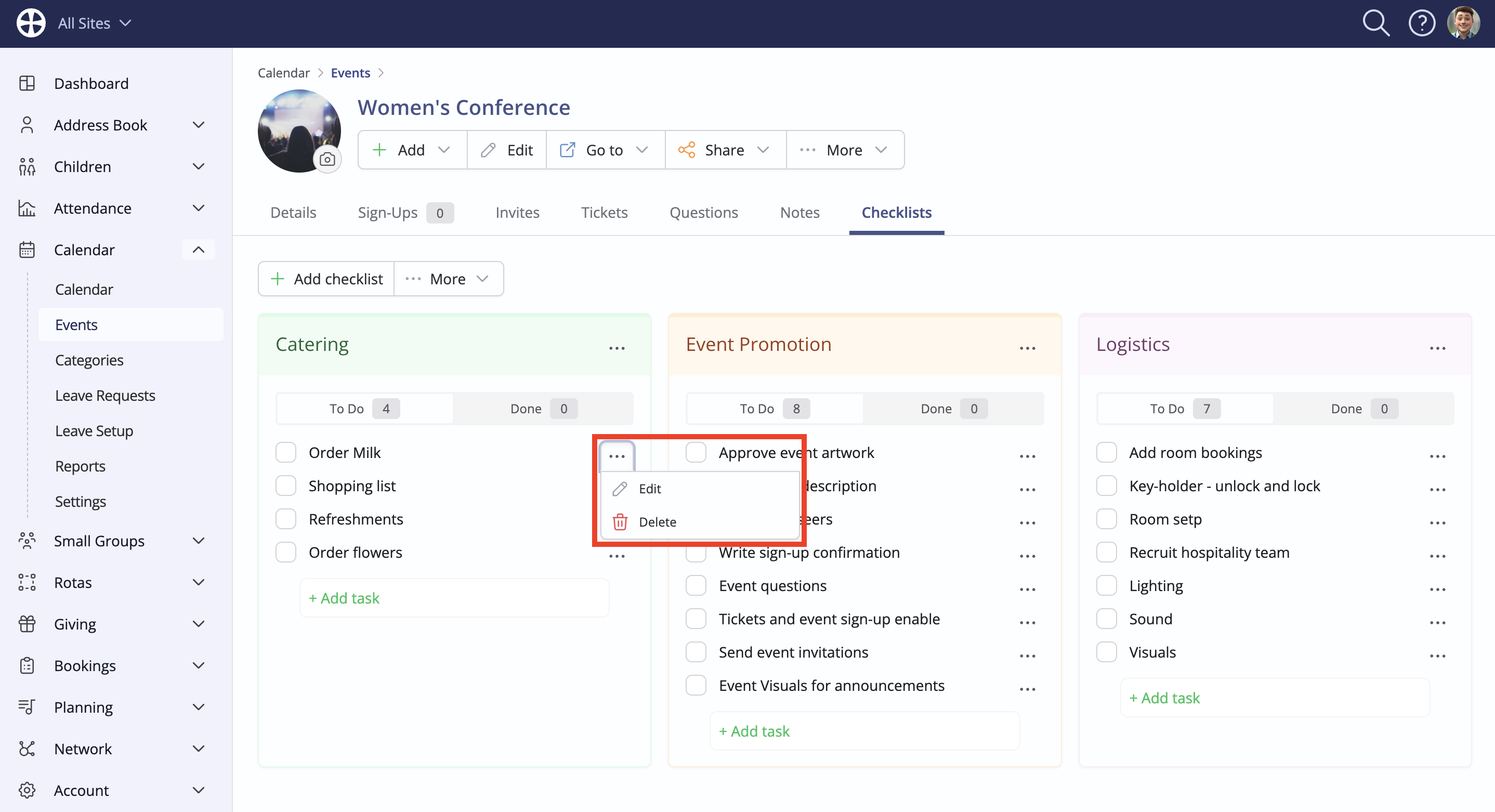Open options for Order flowers task
The width and height of the screenshot is (1495, 812).
tap(617, 556)
